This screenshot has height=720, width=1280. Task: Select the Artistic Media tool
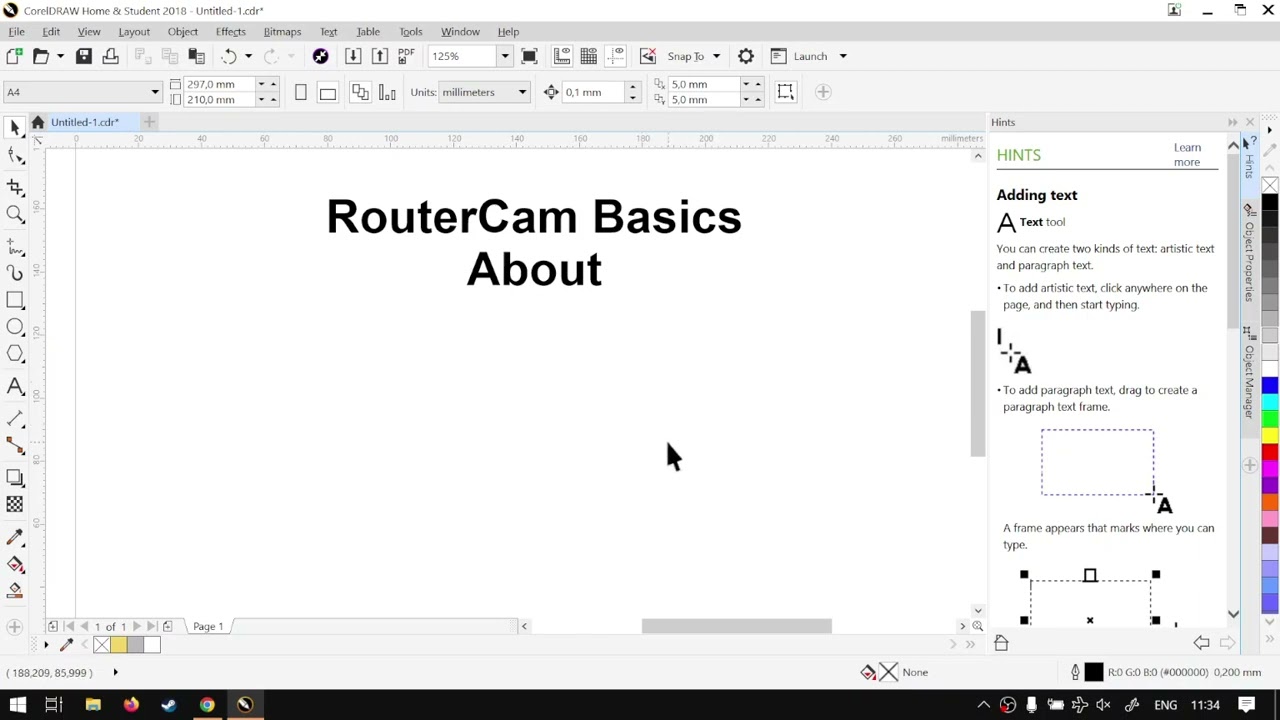point(15,272)
